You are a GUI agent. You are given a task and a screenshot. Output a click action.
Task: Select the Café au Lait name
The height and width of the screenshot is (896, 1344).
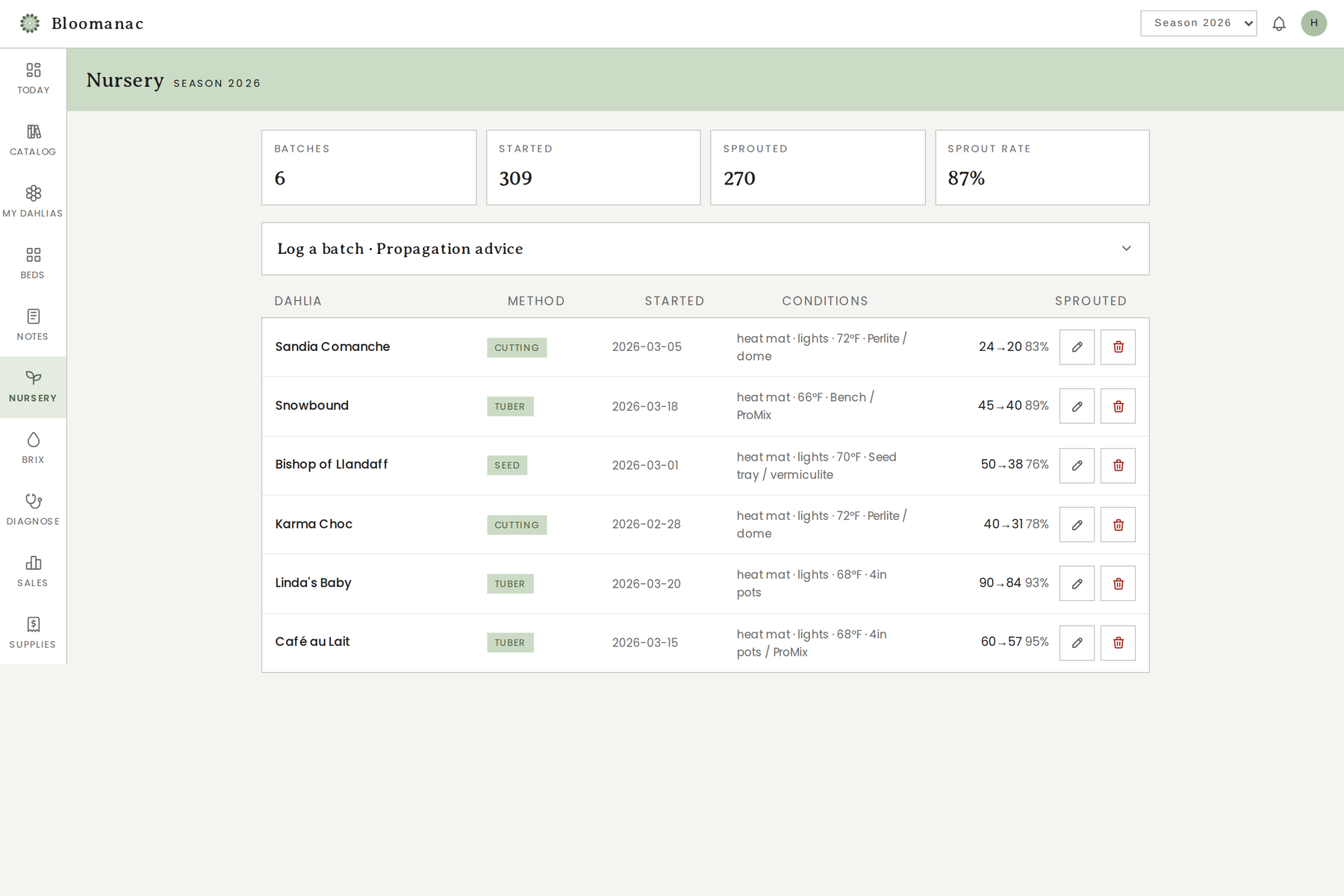coord(312,642)
